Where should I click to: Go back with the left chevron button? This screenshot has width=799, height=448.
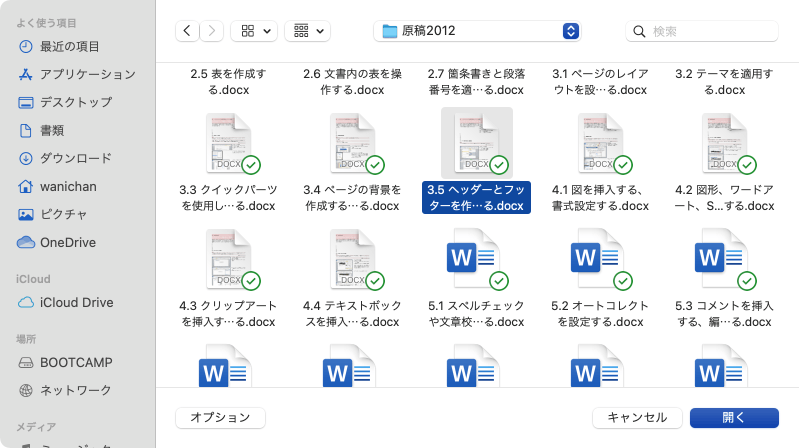187,31
